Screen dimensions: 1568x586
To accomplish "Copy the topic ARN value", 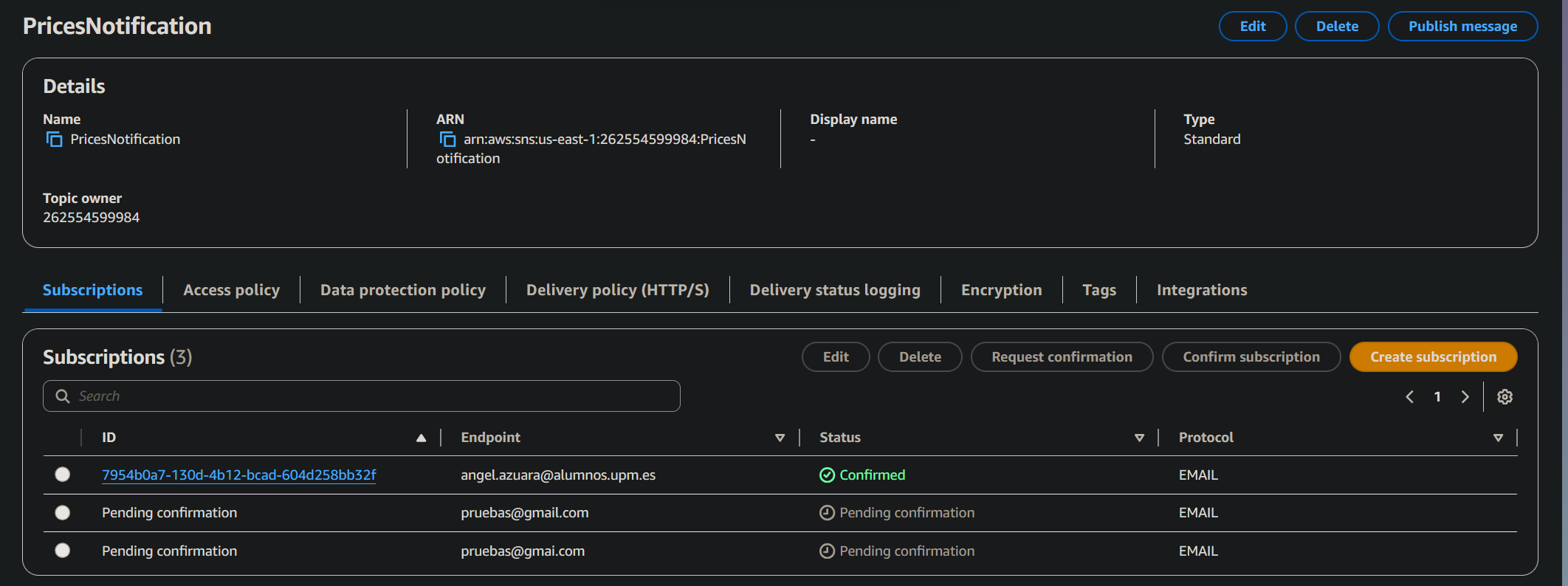I will point(447,139).
